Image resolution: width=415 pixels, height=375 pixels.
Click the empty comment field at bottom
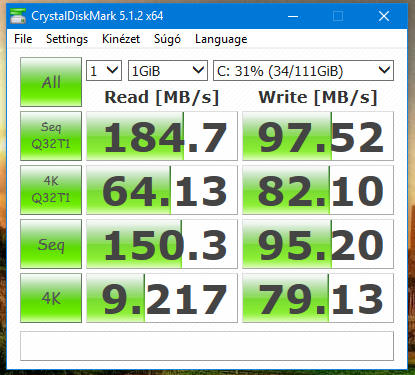(207, 346)
